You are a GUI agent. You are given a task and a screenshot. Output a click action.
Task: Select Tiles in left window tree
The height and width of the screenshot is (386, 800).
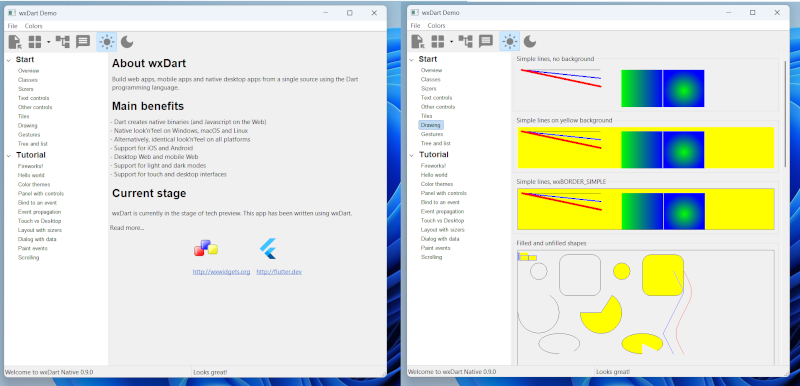[x=23, y=116]
